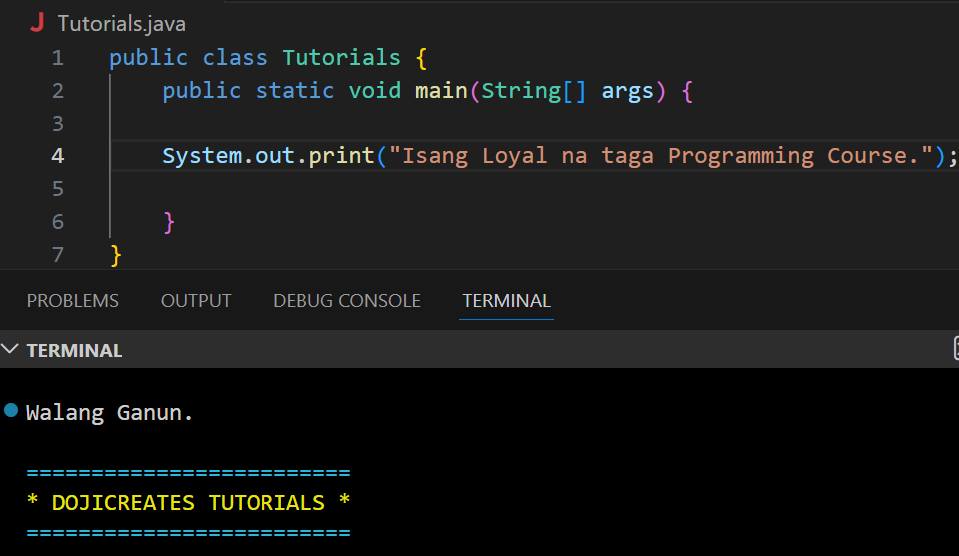Click the DOJICREATES TUTORIALS banner text
Screen dimensions: 959x556
[188, 502]
